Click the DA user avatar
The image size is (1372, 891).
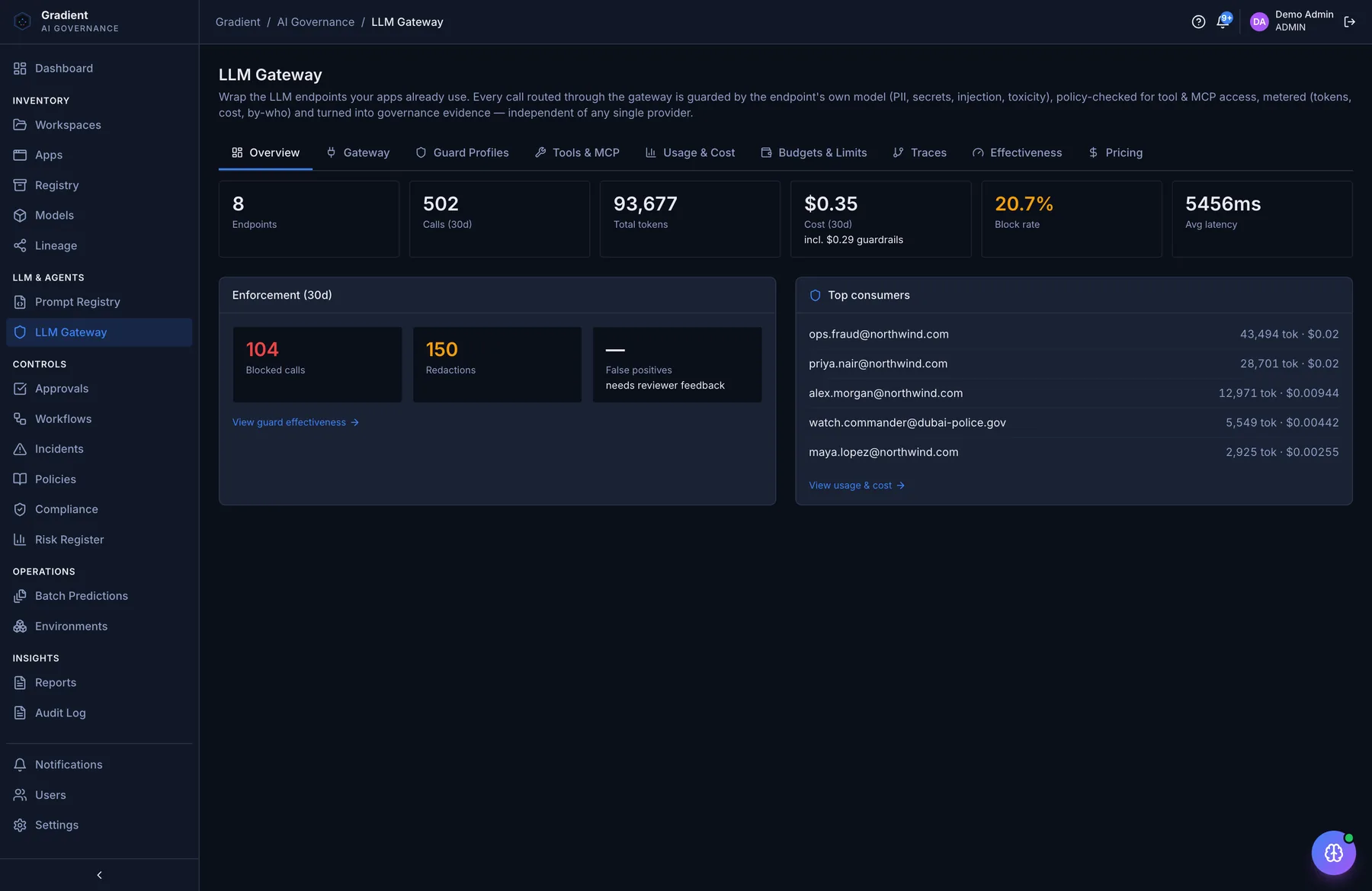(x=1259, y=22)
